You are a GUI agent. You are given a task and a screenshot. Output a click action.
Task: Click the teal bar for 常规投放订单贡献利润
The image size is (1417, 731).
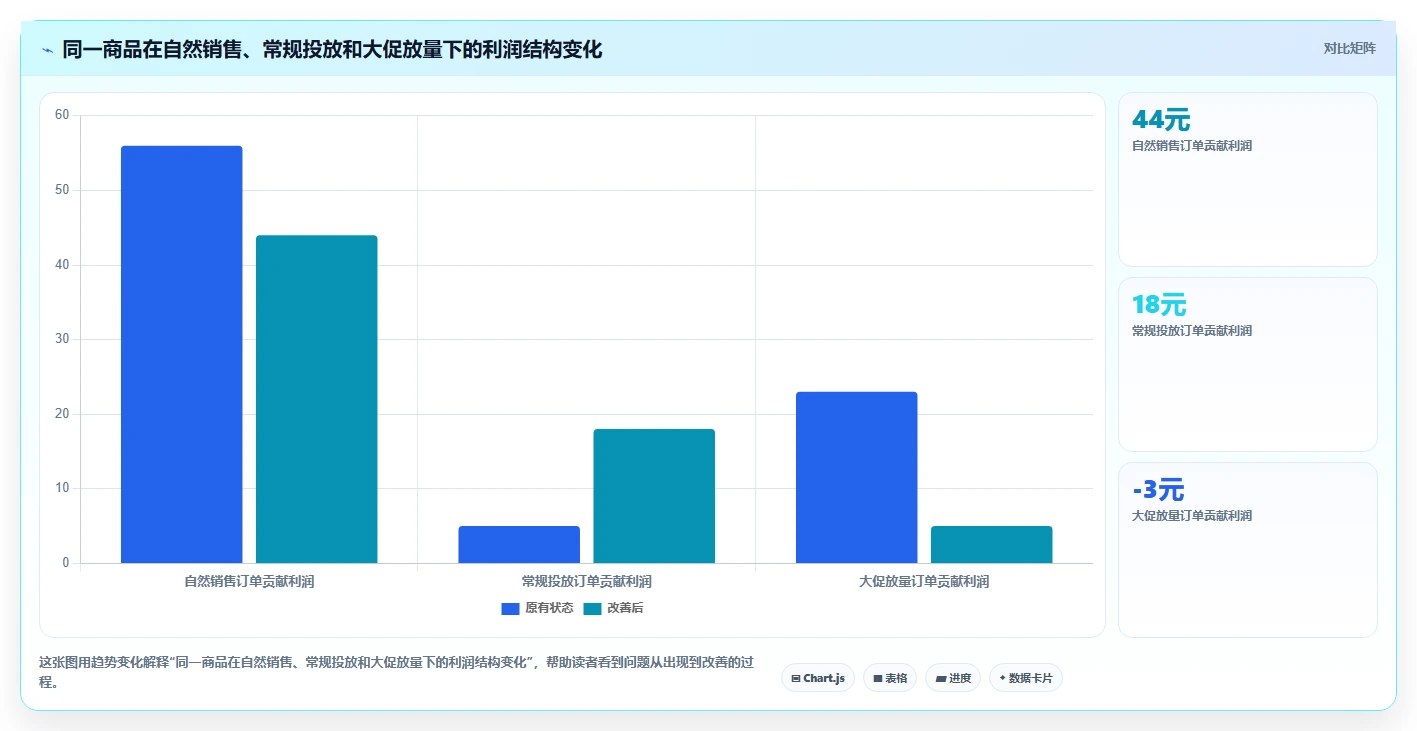click(654, 496)
